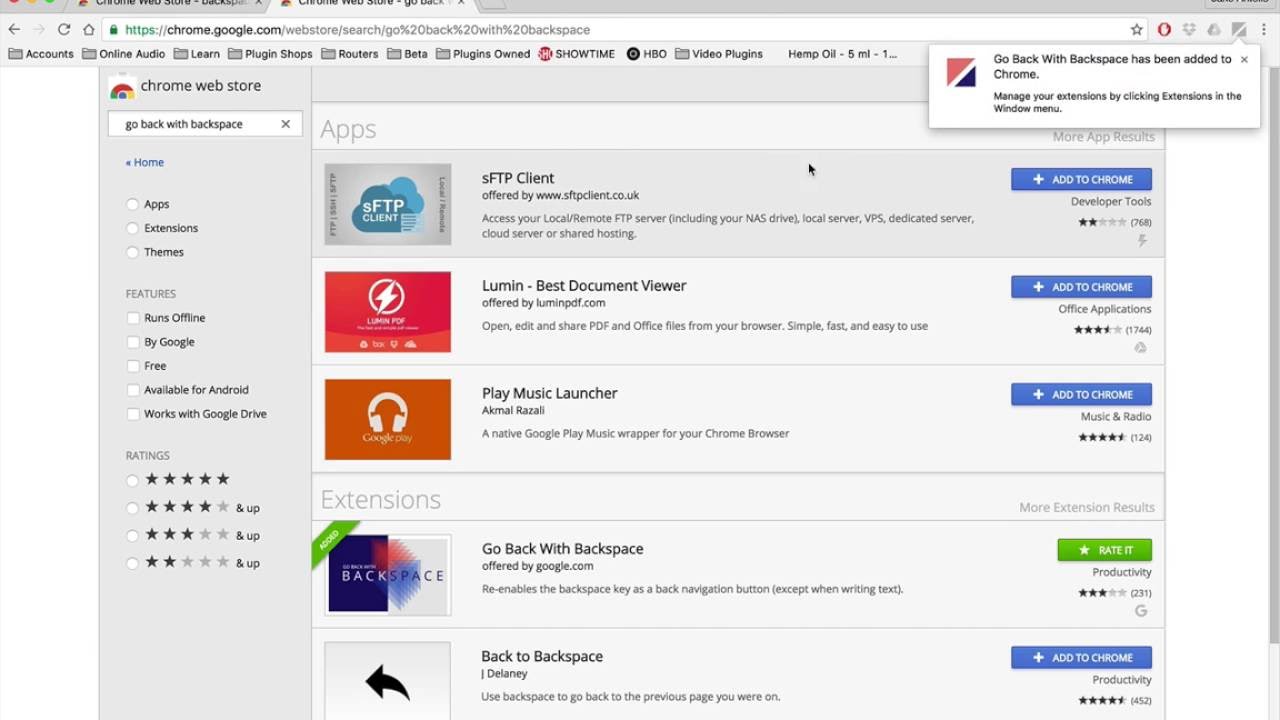1280x720 pixels.
Task: Open the Go Back With Backspace toolbar icon
Action: tap(1239, 30)
